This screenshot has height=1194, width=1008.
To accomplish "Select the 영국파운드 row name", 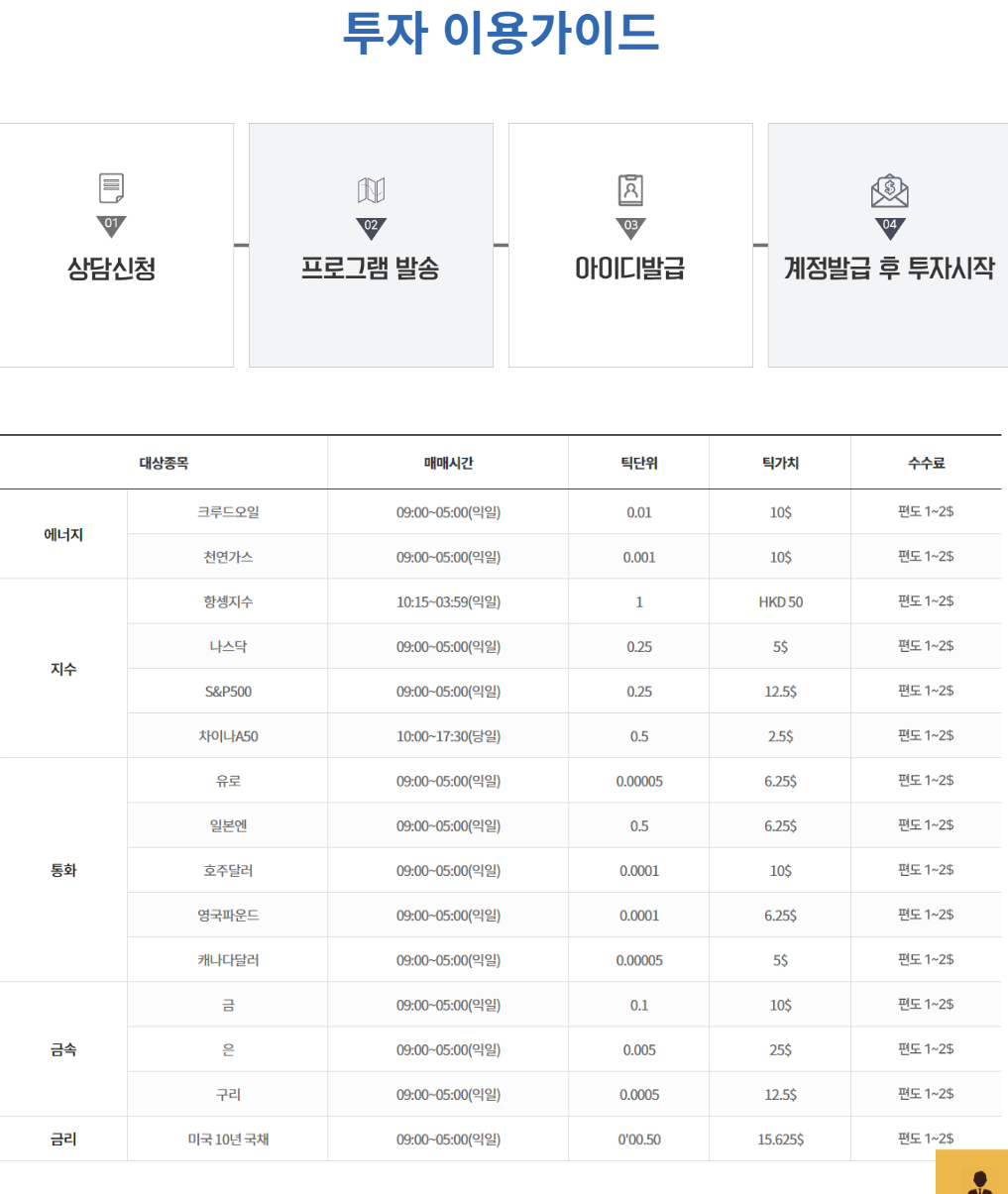I will point(228,916).
